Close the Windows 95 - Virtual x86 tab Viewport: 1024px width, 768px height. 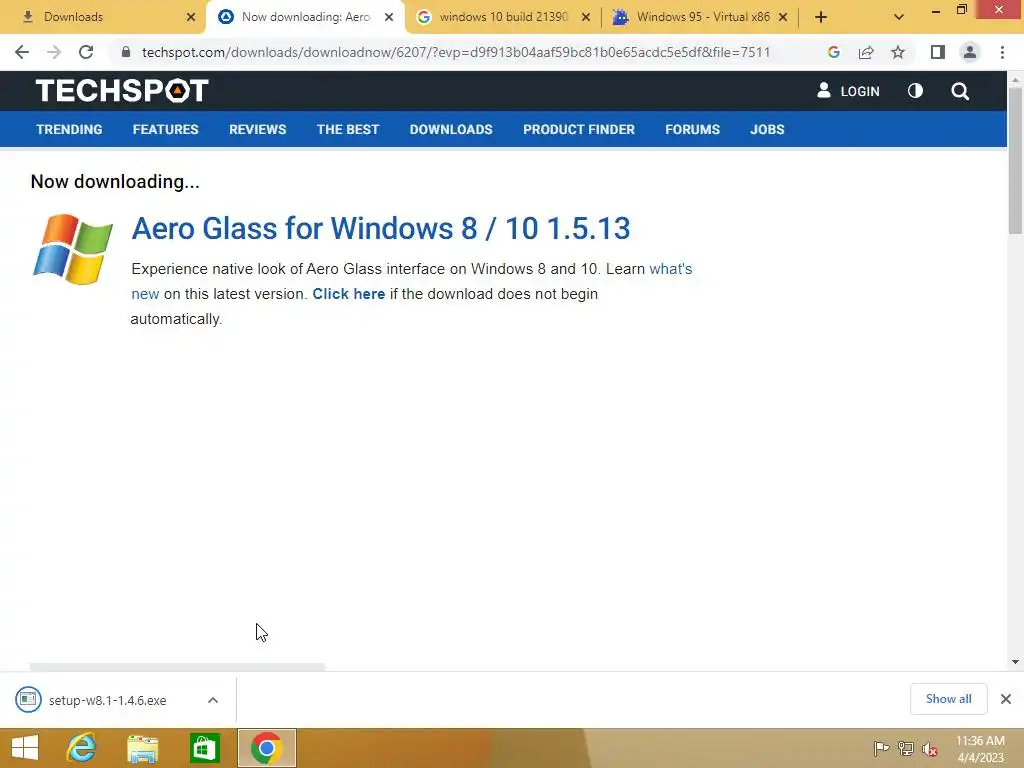pyautogui.click(x=783, y=17)
